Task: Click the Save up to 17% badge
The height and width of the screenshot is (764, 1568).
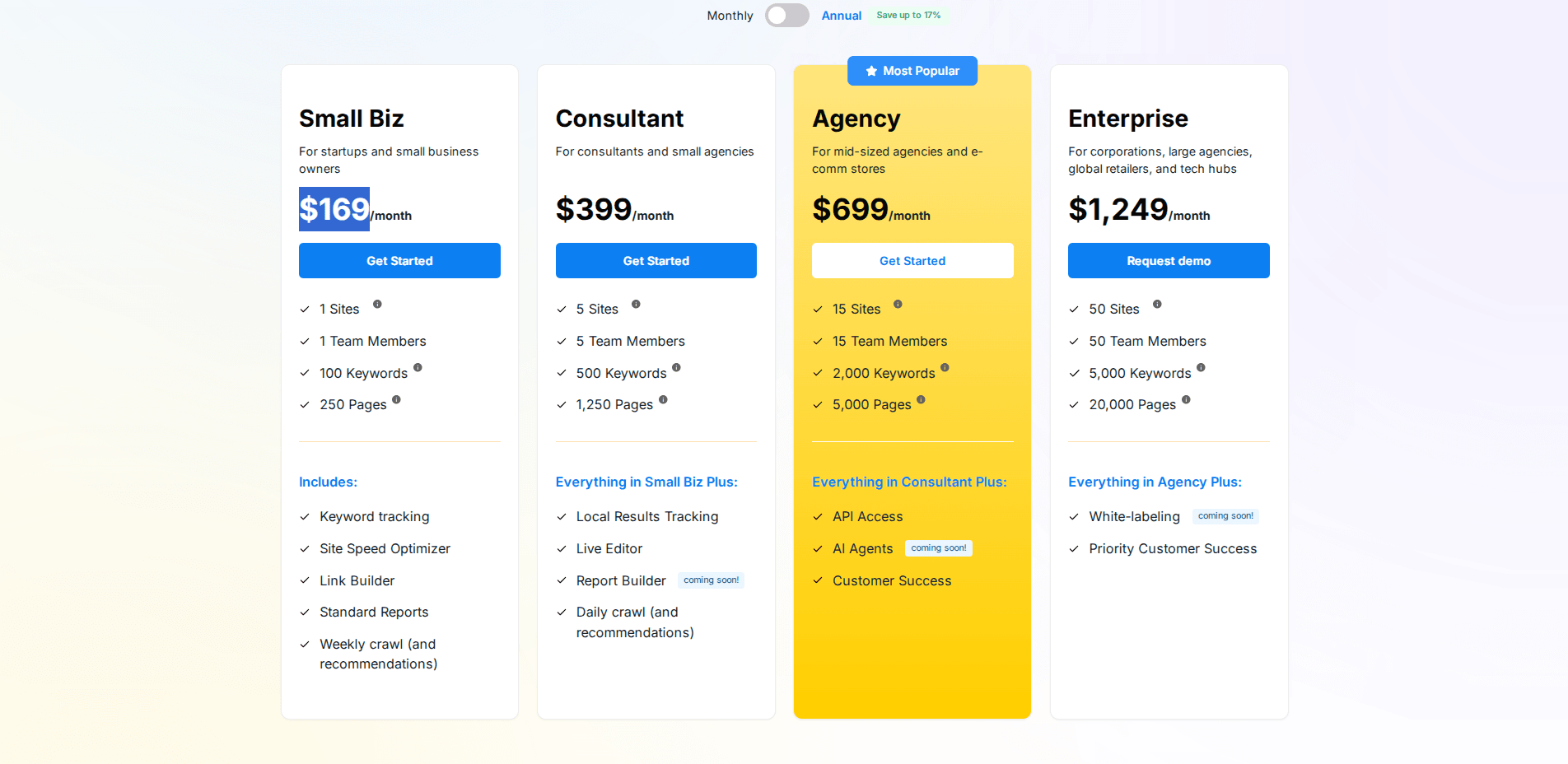Action: point(908,16)
